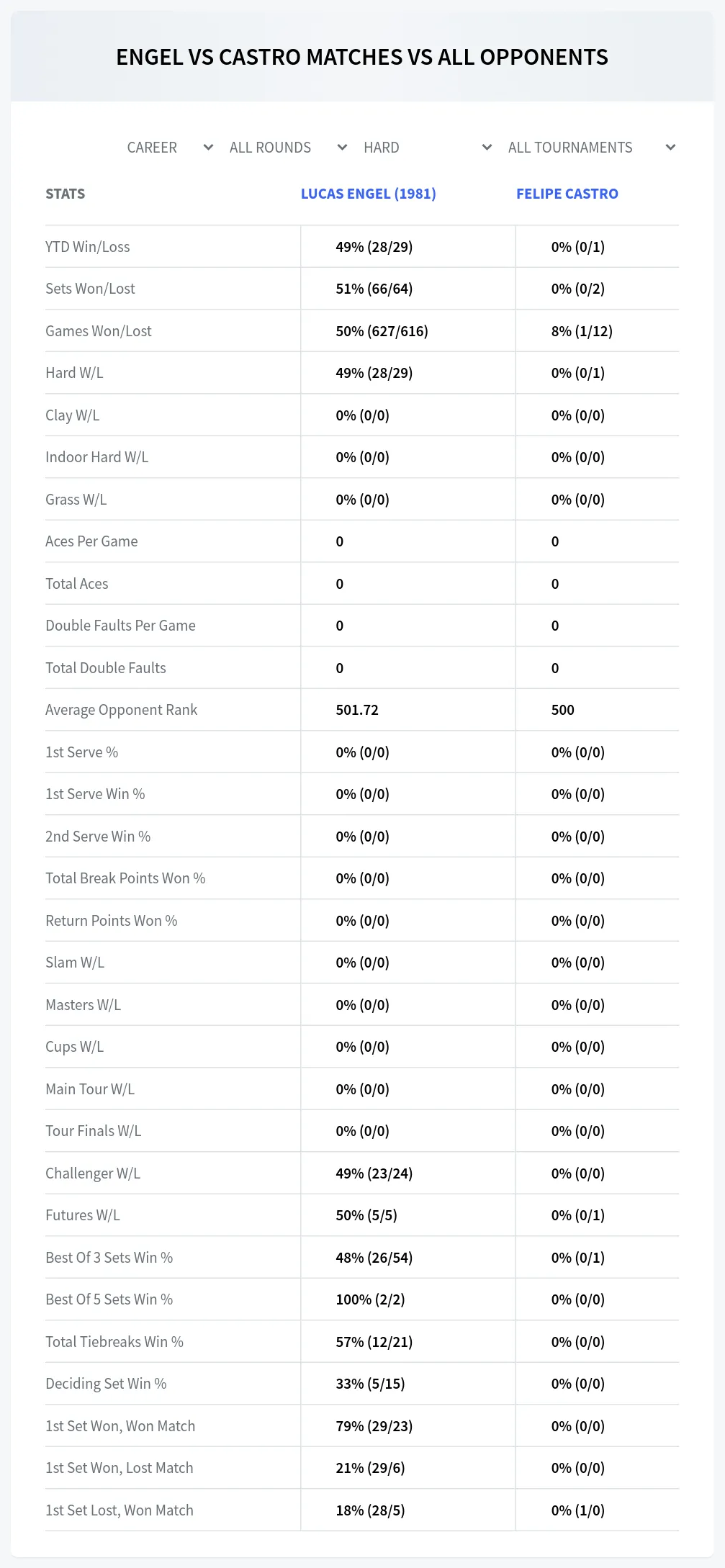Click the Engel vs Castro page heading
725x1568 pixels.
click(x=362, y=57)
